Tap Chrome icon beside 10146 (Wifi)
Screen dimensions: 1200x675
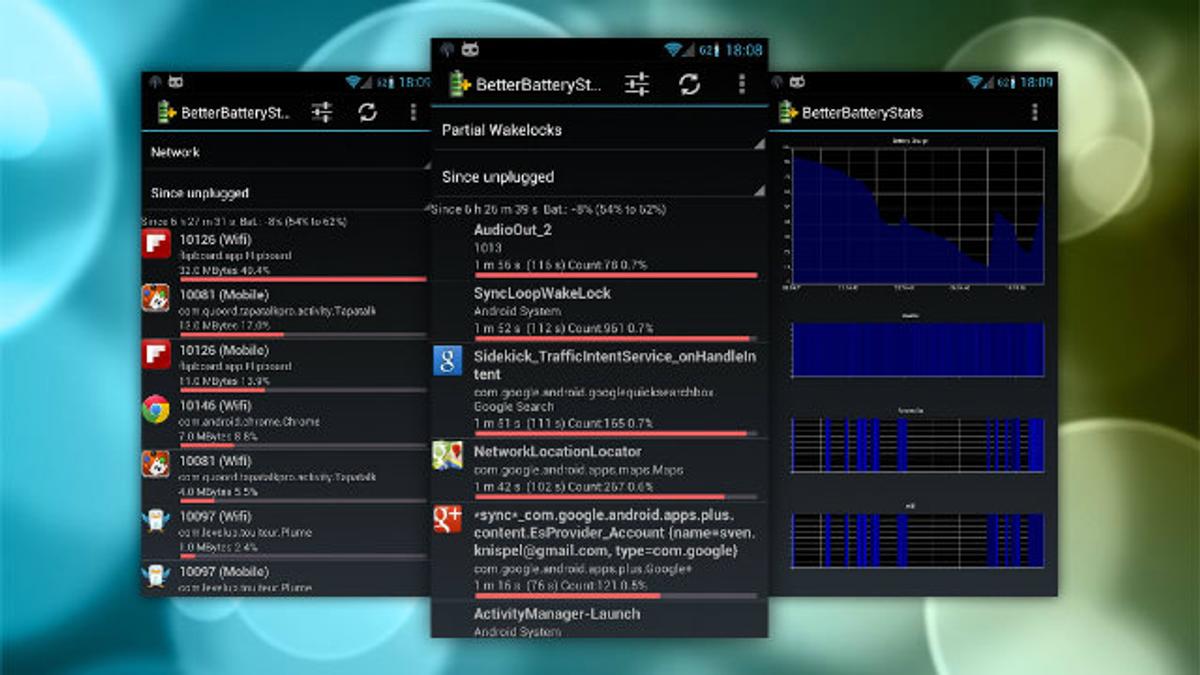pyautogui.click(x=155, y=409)
